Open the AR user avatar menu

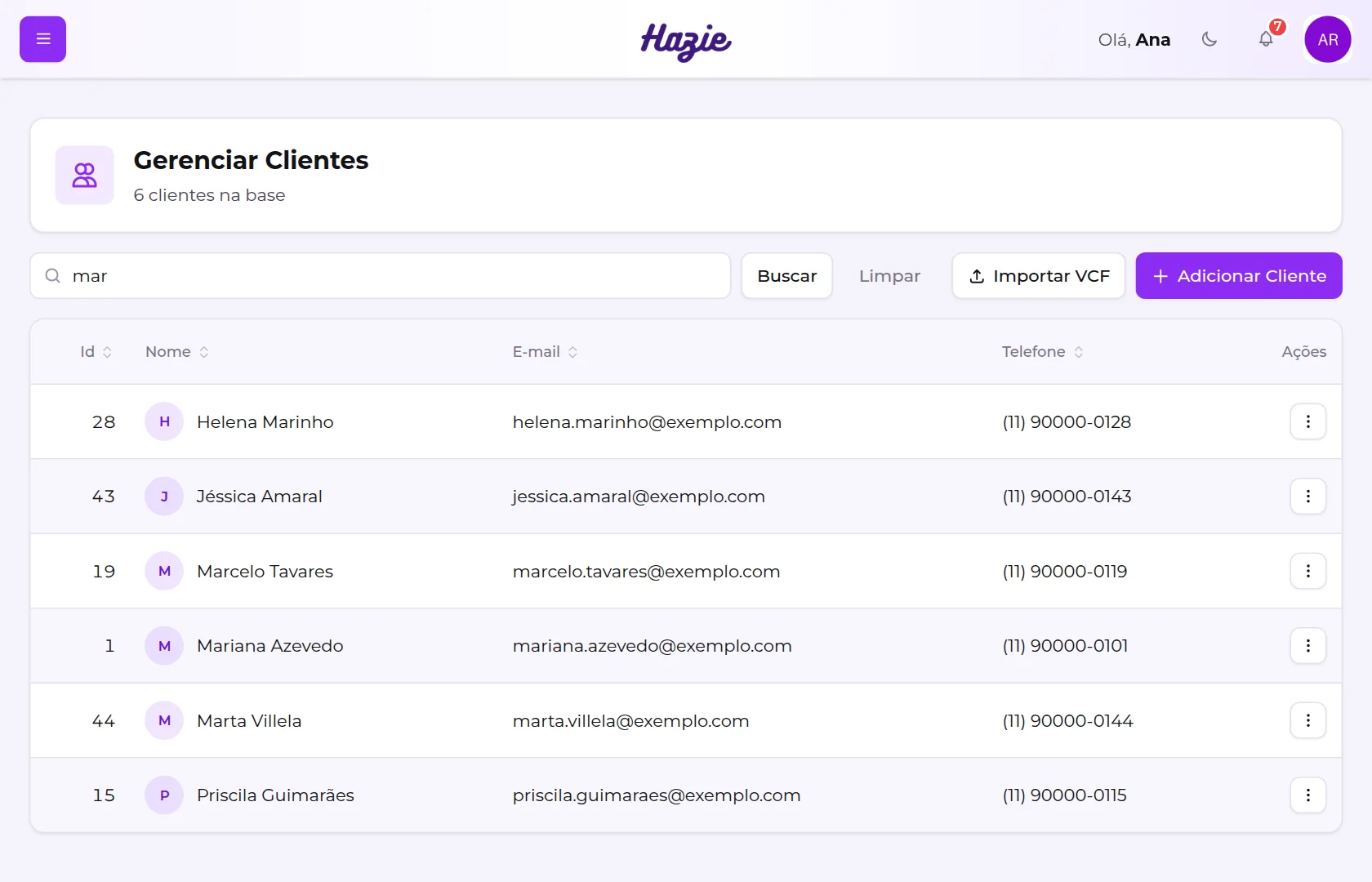point(1328,39)
